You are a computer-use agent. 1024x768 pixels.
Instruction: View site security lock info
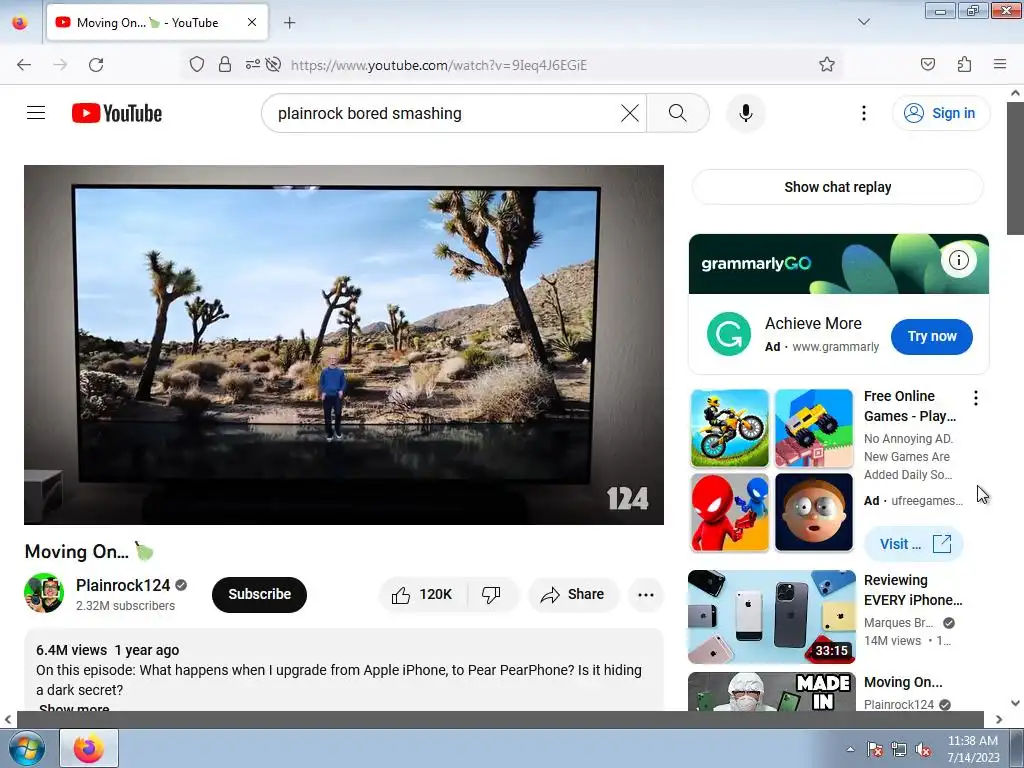tap(225, 65)
